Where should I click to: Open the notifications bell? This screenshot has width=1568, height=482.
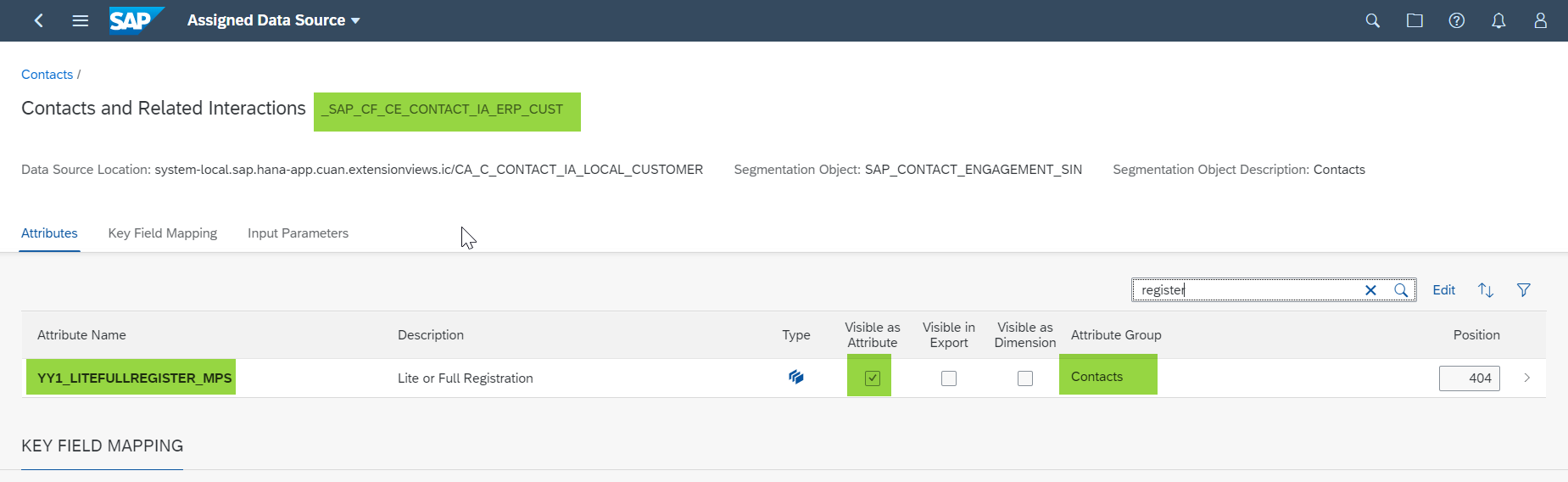(1498, 20)
